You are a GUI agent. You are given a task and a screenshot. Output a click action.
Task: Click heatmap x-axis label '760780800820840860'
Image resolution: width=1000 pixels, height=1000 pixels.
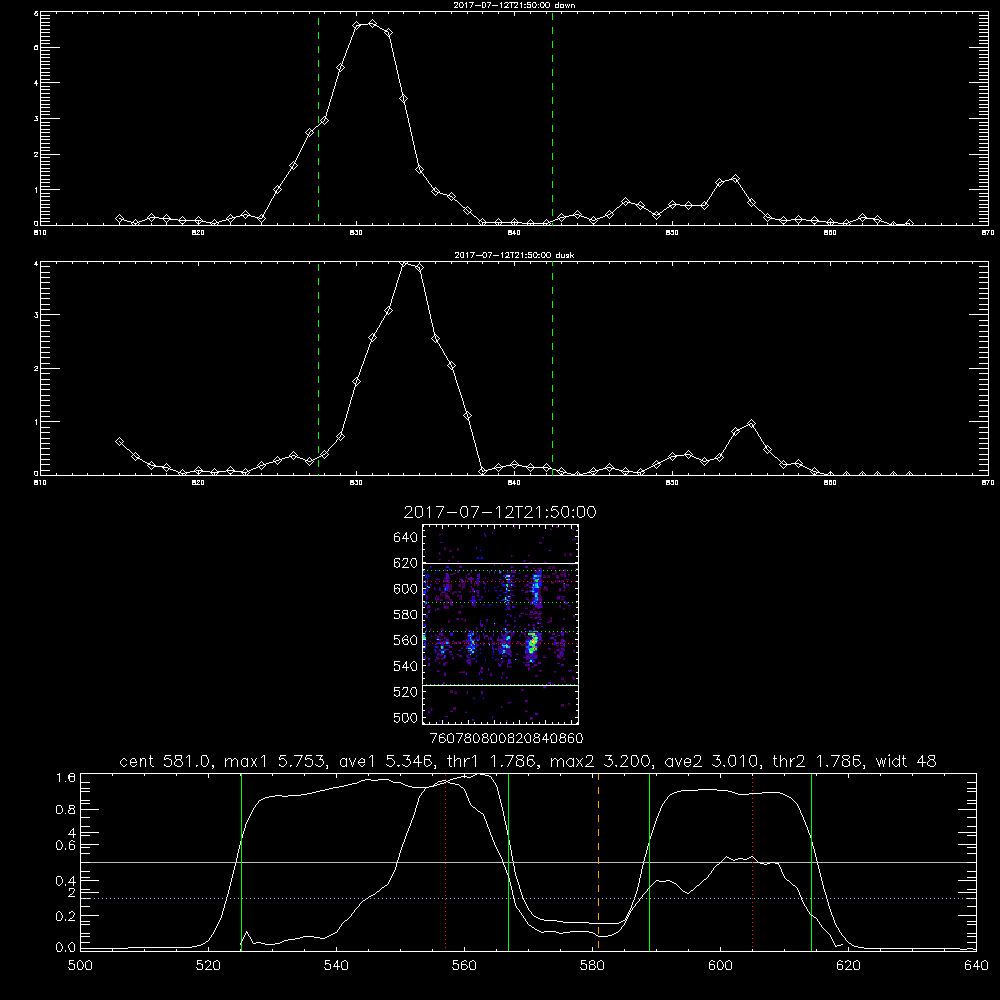click(x=506, y=739)
